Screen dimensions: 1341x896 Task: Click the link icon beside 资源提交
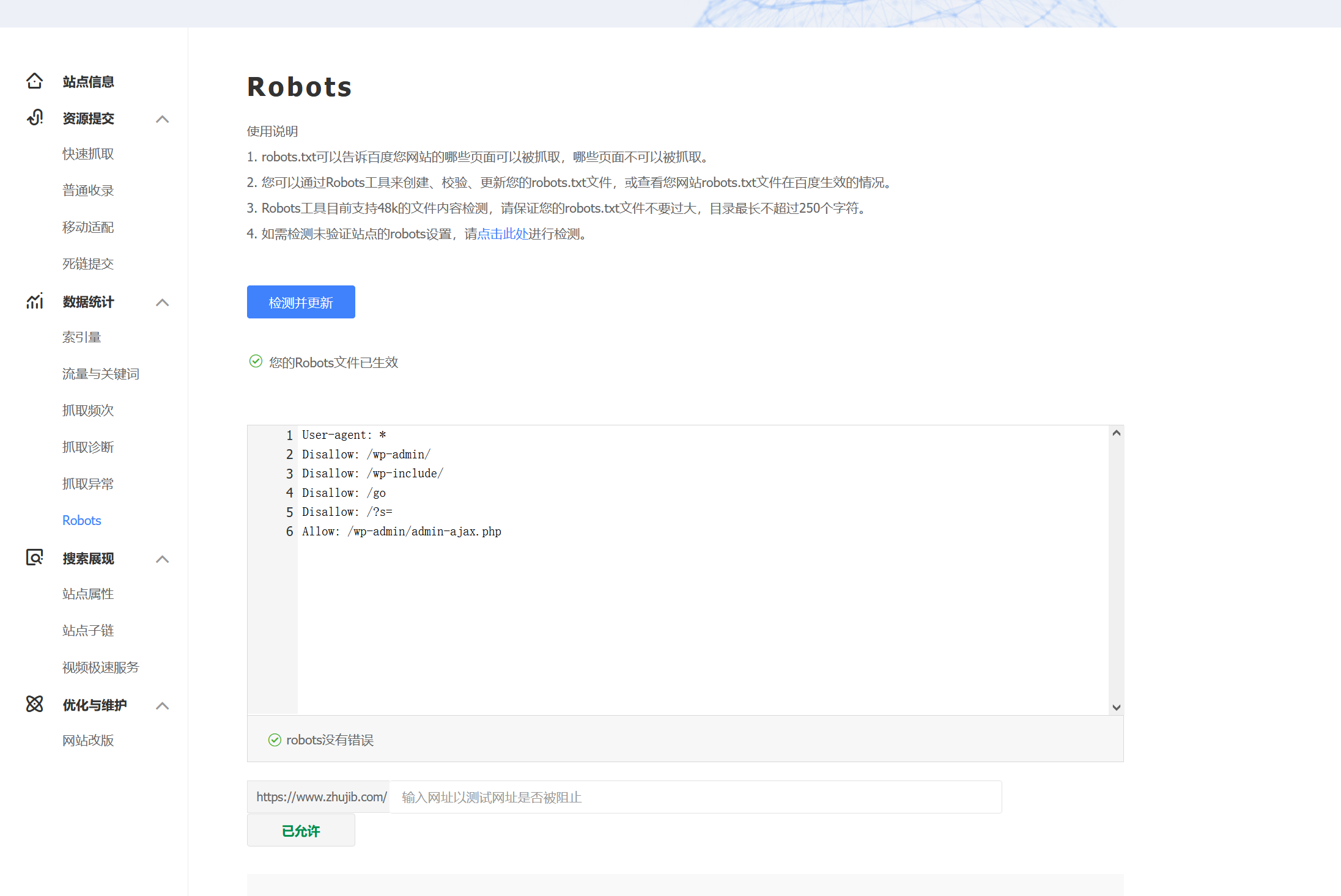[x=35, y=117]
